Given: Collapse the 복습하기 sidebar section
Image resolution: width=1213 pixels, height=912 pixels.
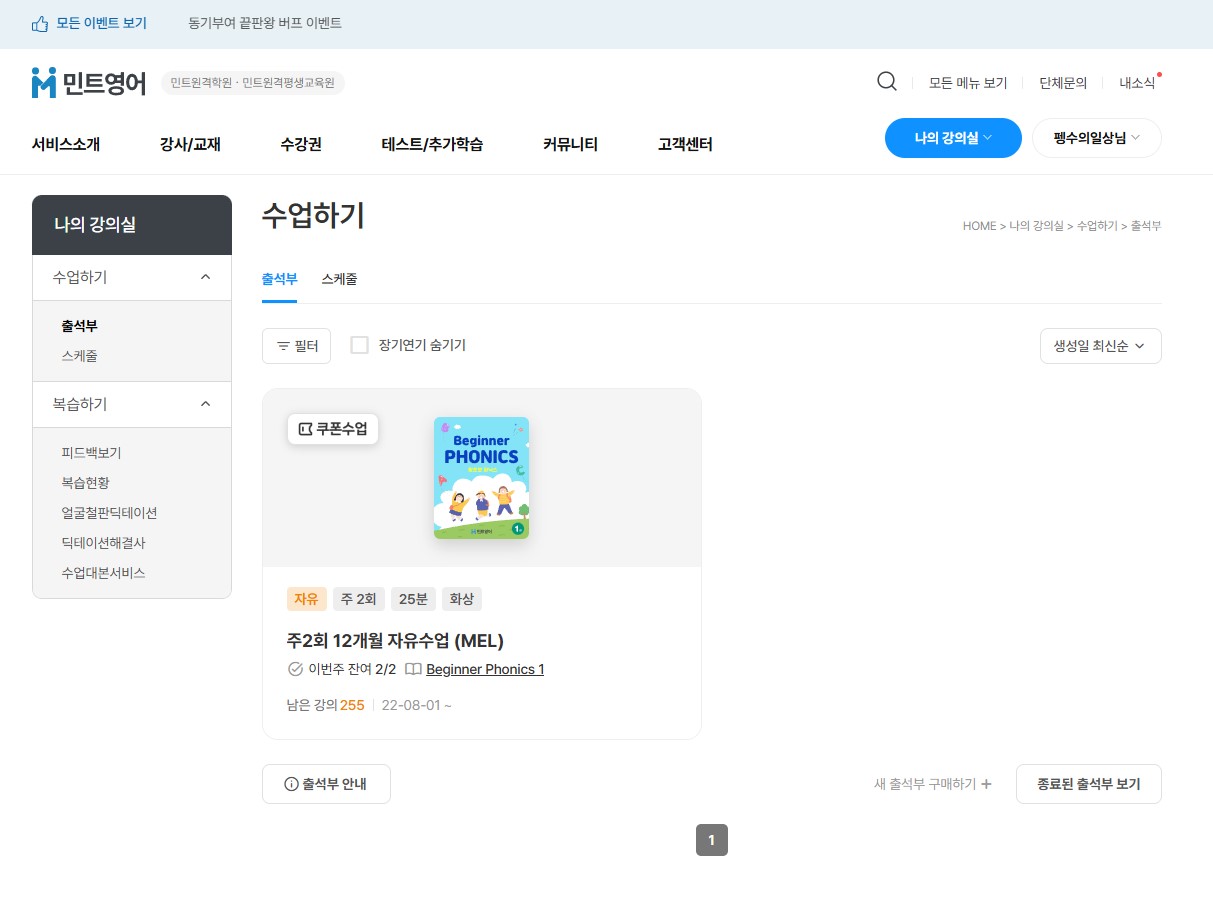Looking at the screenshot, I should [205, 404].
